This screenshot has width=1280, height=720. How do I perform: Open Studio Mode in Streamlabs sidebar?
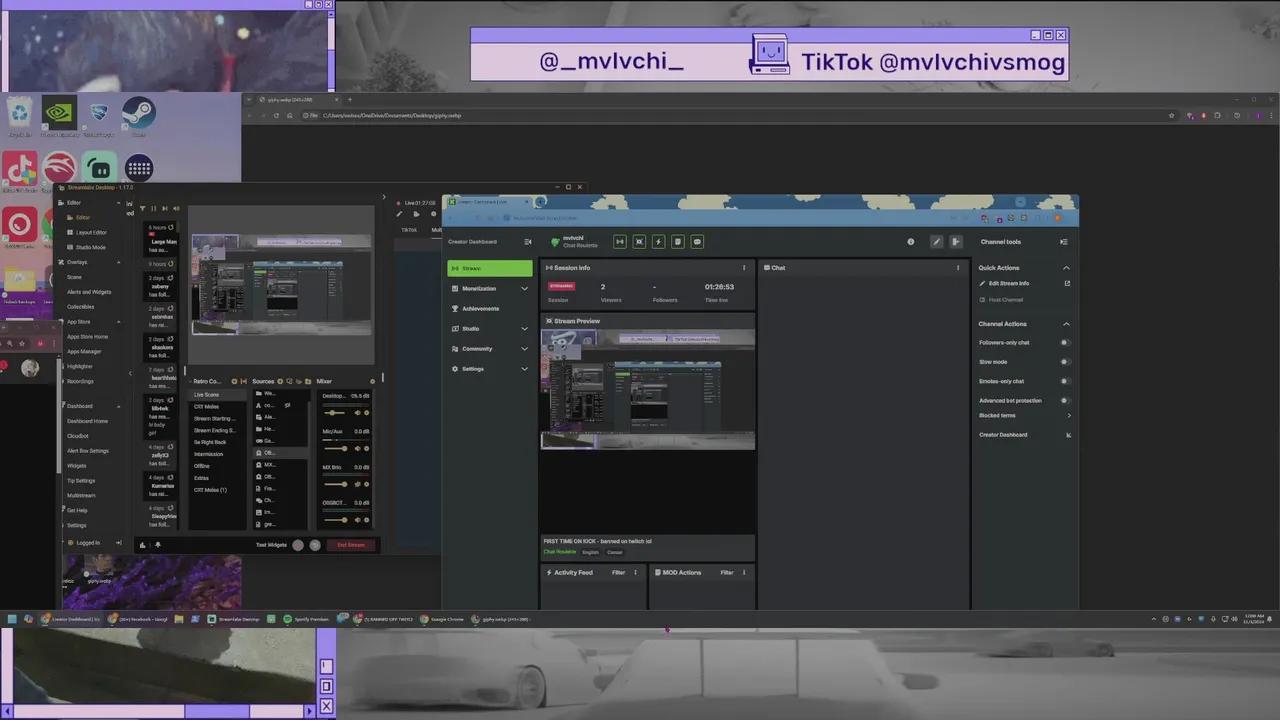pos(90,247)
